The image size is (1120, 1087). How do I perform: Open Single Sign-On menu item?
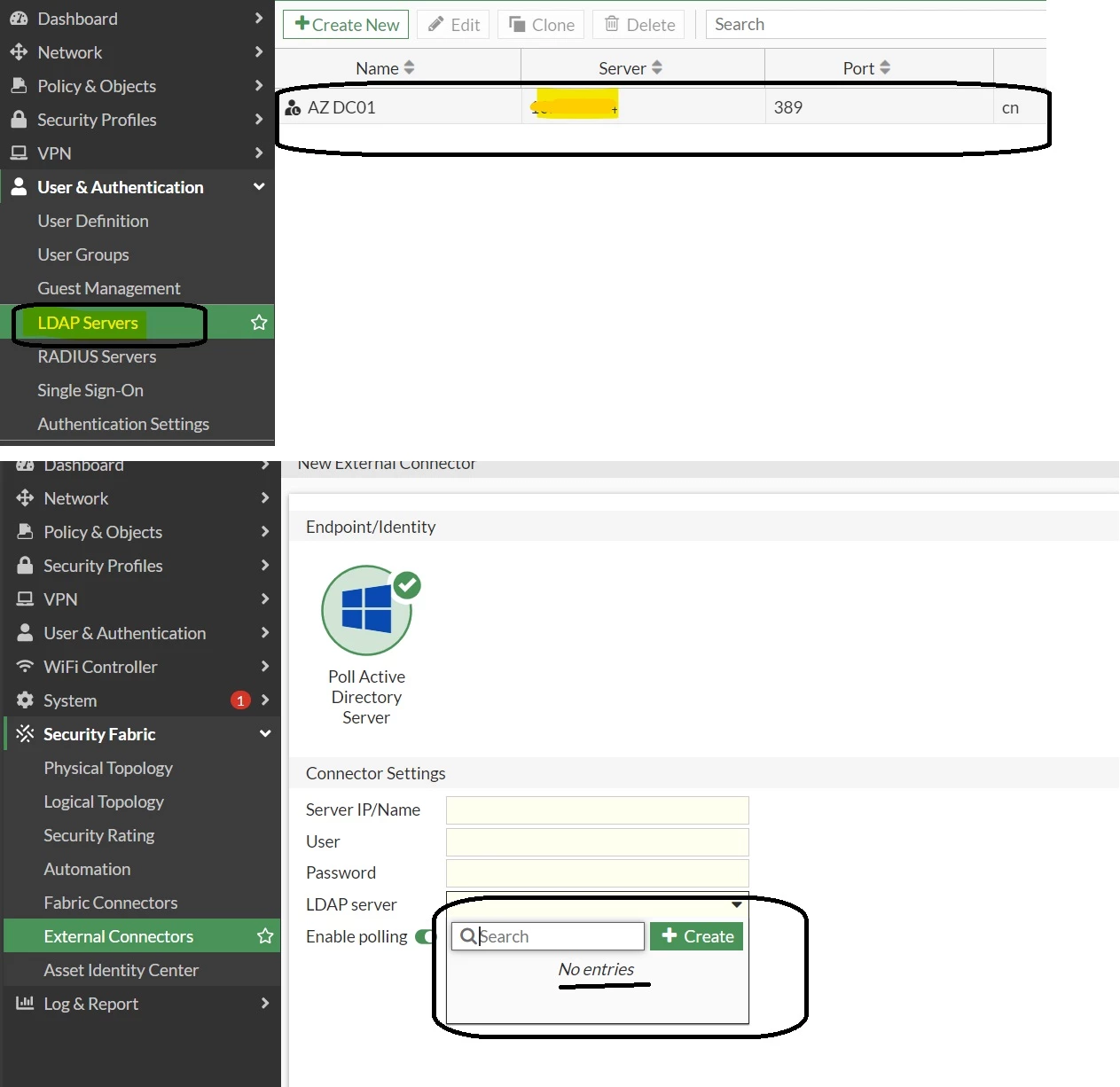pos(90,390)
